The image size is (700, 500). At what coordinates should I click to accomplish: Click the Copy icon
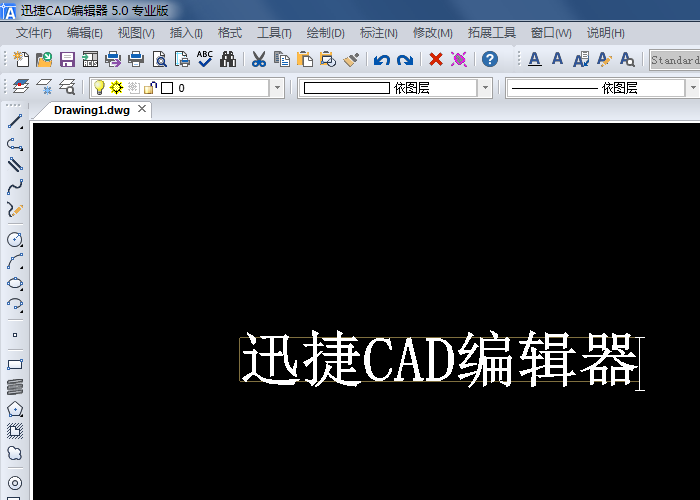pyautogui.click(x=282, y=59)
